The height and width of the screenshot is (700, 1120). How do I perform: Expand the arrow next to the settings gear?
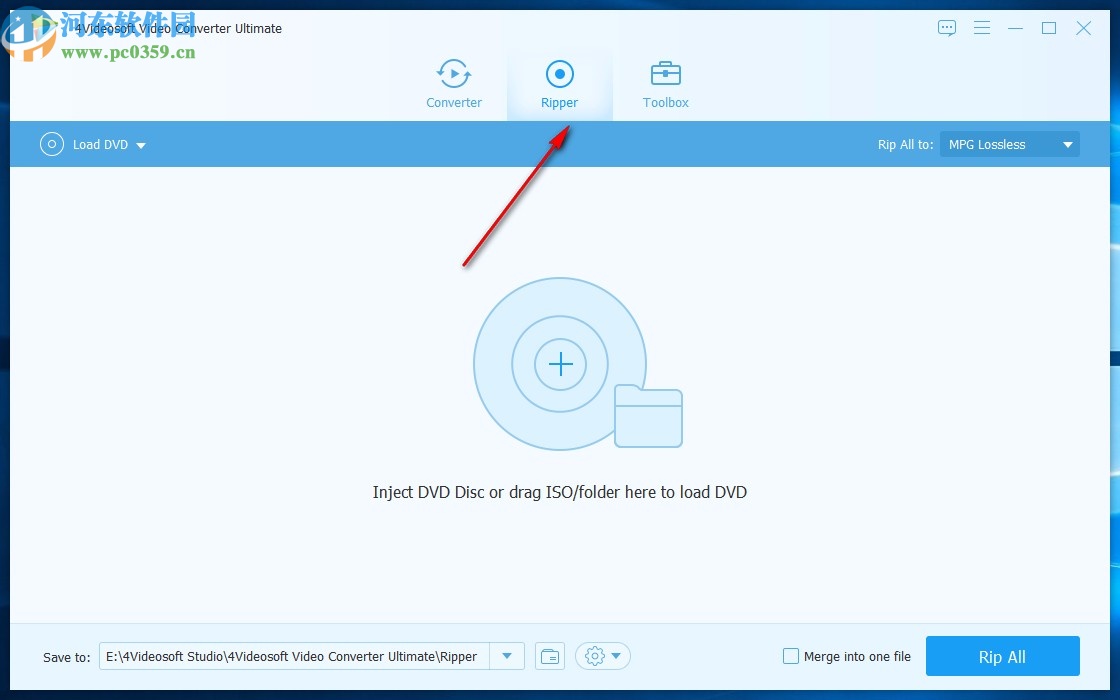613,656
